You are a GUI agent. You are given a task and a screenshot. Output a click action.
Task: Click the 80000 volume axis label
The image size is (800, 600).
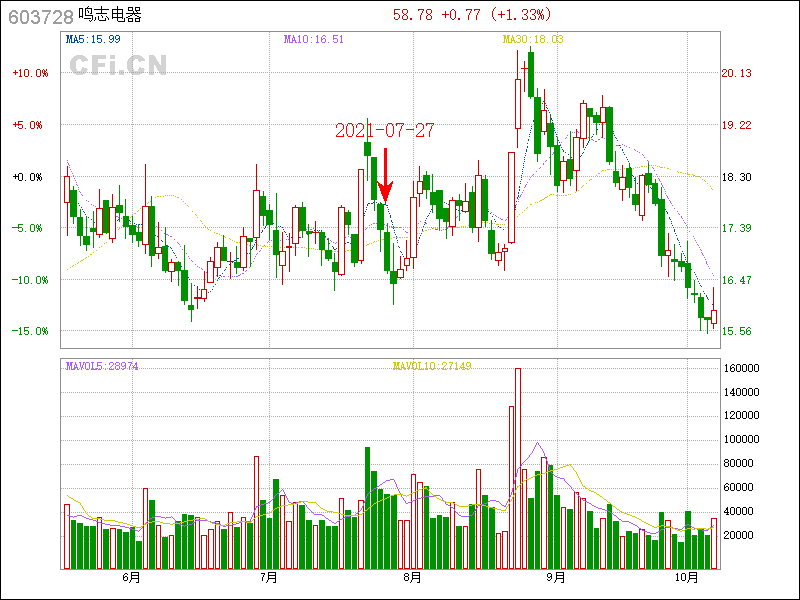(x=739, y=463)
